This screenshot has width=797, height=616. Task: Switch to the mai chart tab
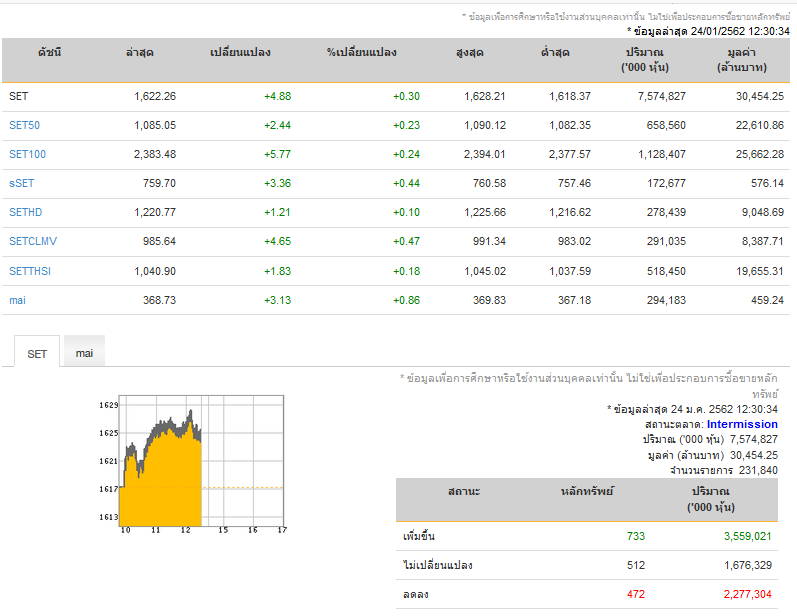(x=84, y=353)
